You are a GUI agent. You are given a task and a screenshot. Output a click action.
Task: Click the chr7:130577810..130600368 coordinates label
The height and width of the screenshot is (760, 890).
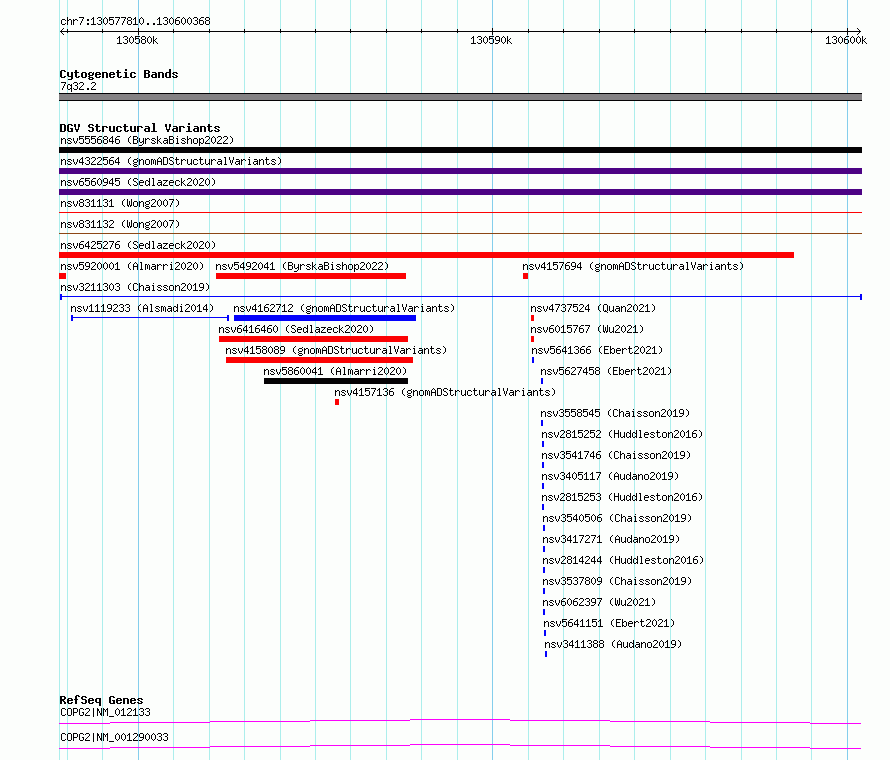click(x=136, y=21)
